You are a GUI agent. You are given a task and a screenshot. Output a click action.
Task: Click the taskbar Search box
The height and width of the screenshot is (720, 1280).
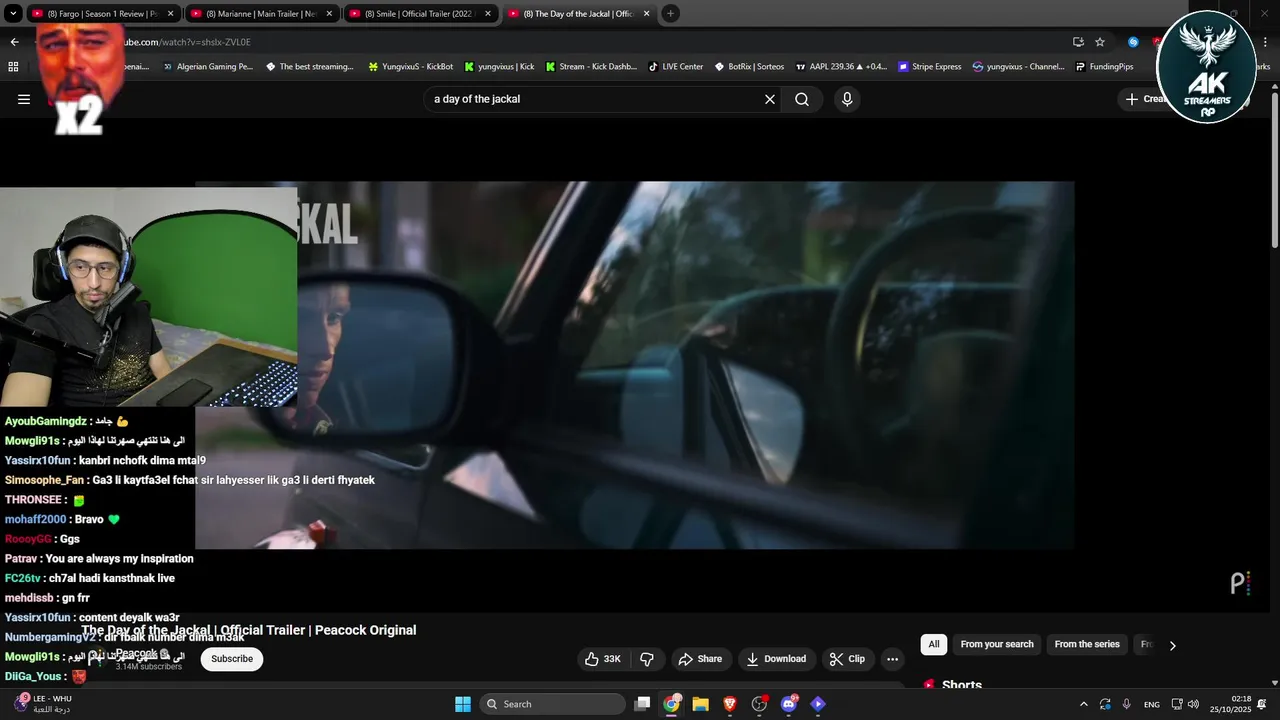click(553, 704)
